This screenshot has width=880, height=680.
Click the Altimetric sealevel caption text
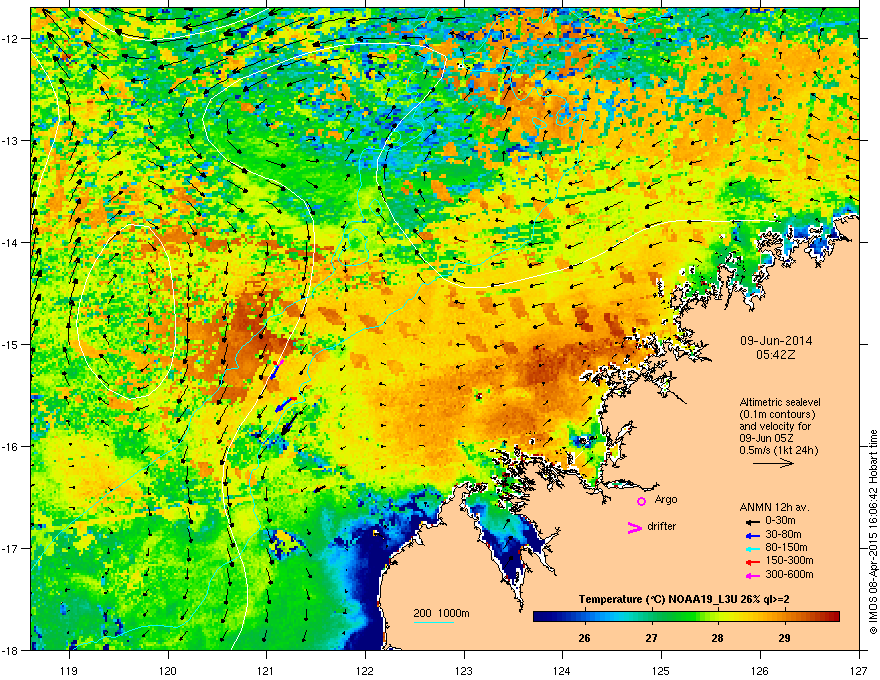tap(780, 402)
